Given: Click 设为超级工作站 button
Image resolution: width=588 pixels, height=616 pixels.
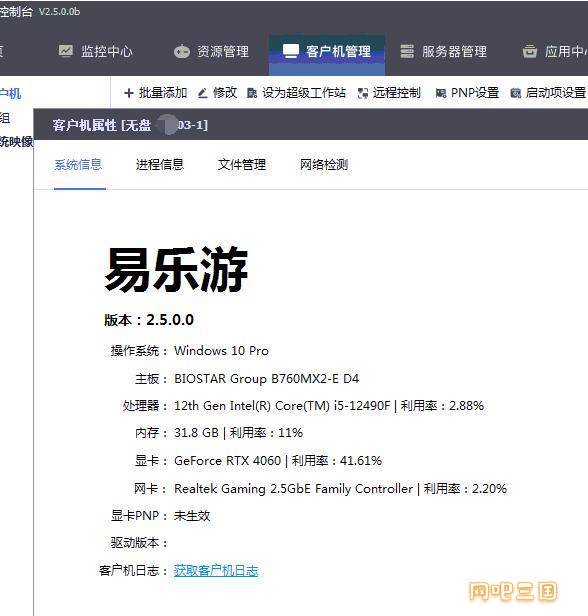Looking at the screenshot, I should (297, 93).
